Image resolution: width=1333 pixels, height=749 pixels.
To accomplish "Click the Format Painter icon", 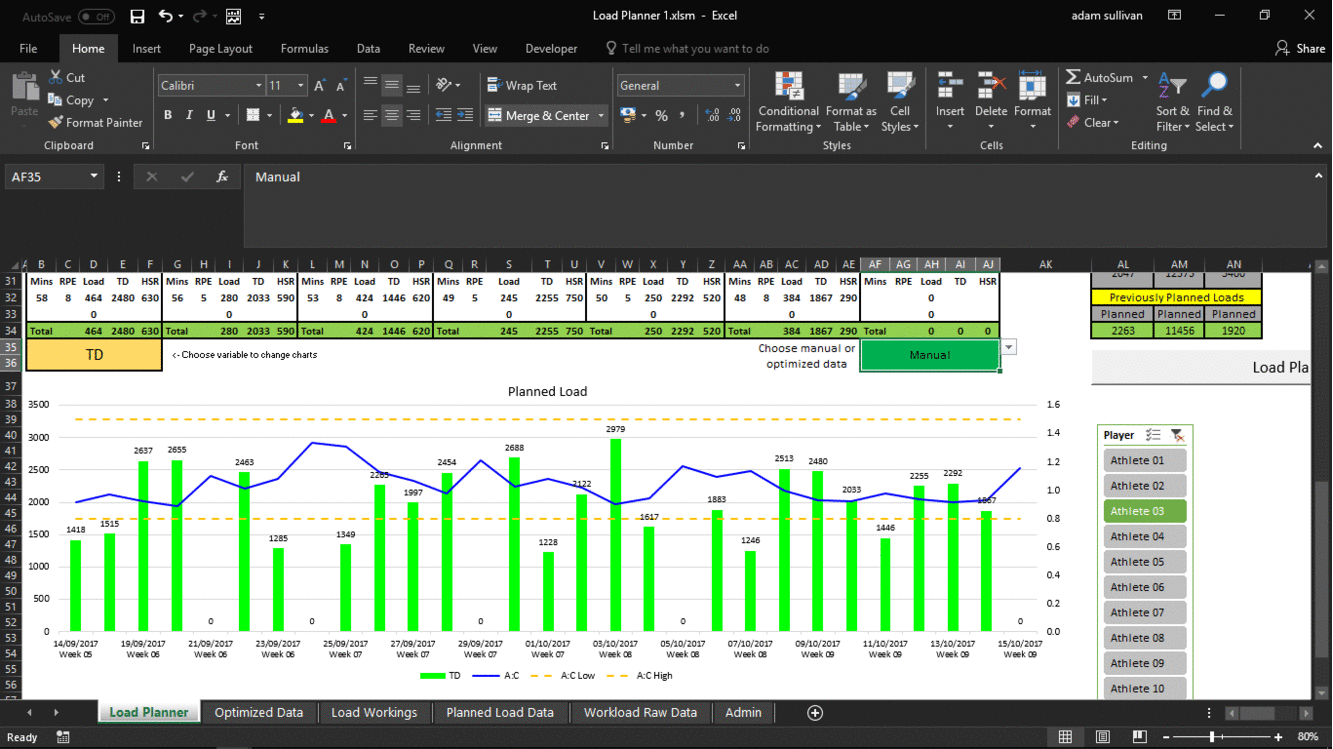I will (x=56, y=123).
